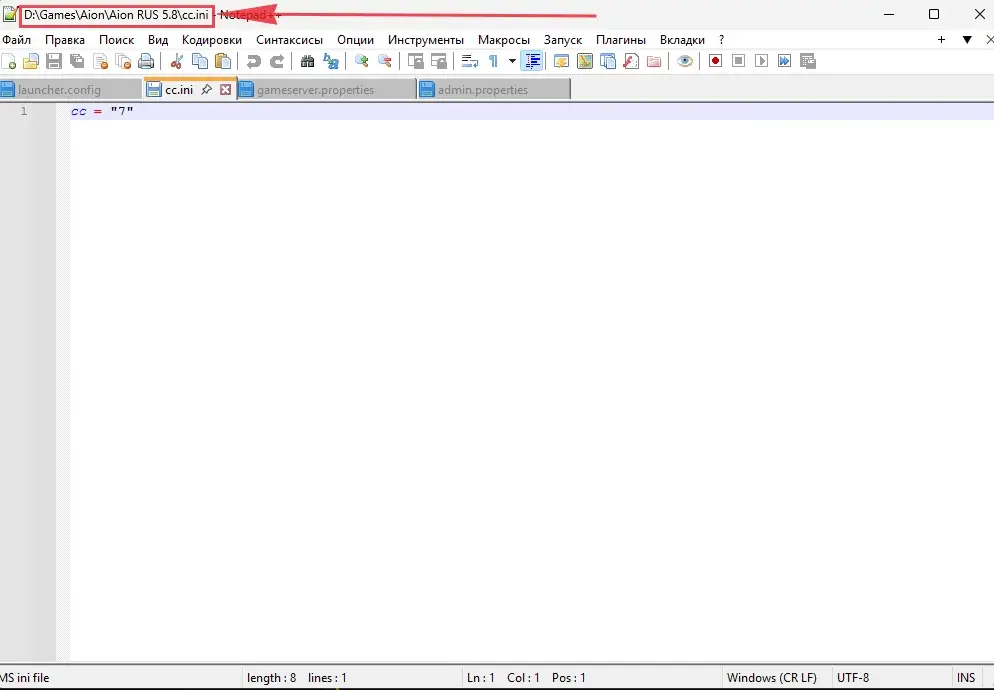This screenshot has height=690, width=994.
Task: Click the Zoom In magnifier icon
Action: pyautogui.click(x=362, y=62)
